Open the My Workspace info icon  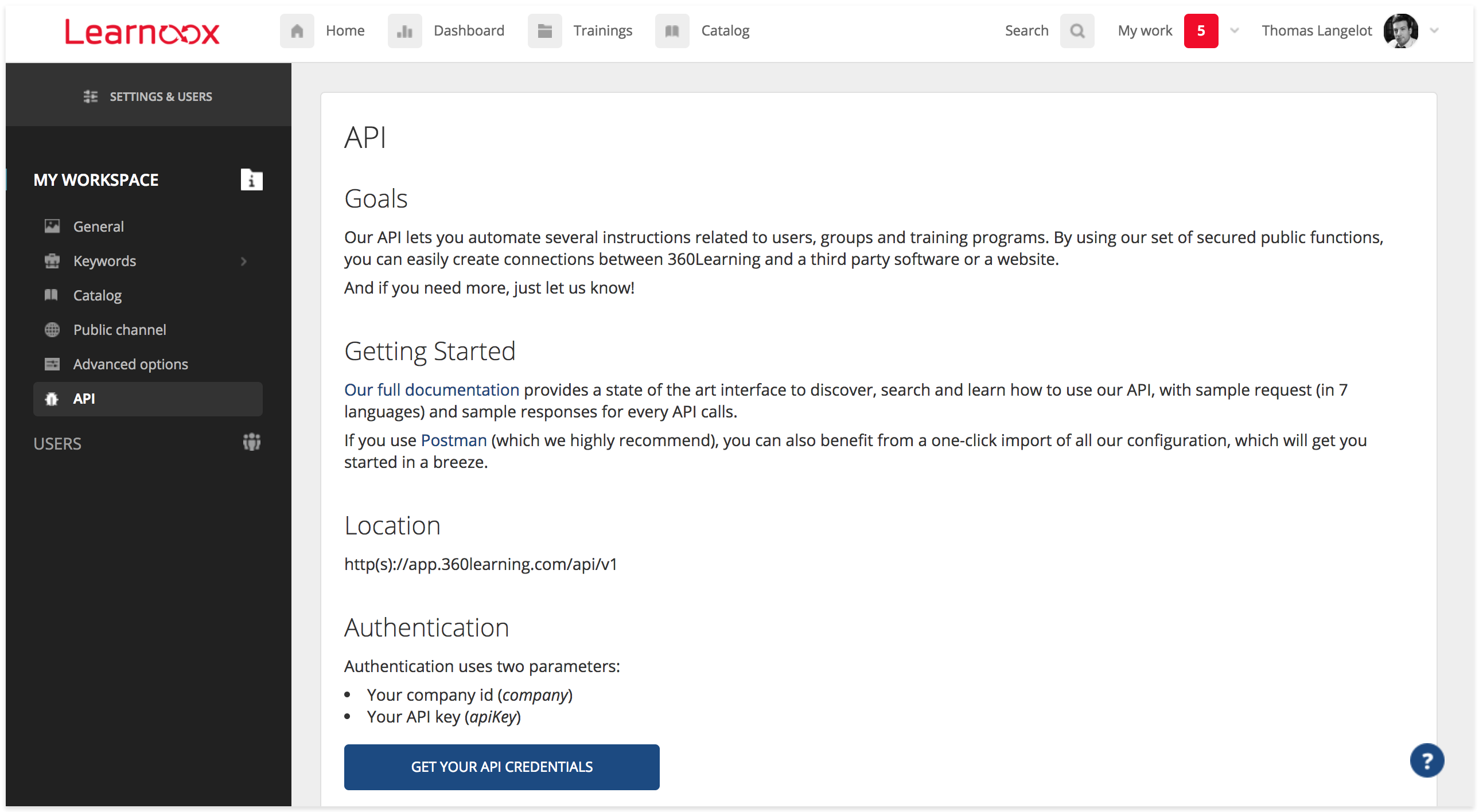click(251, 180)
